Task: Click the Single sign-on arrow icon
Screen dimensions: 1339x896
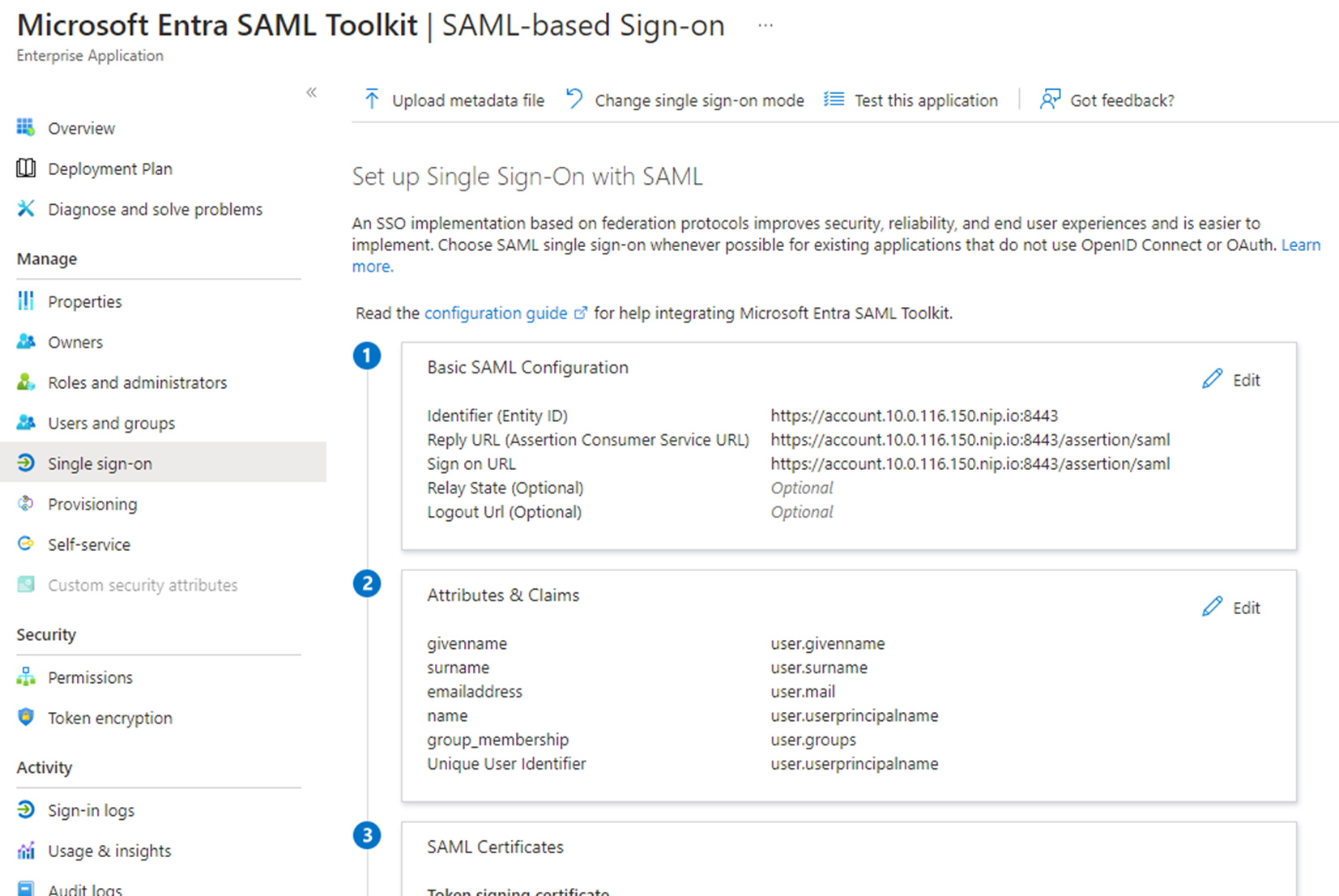Action: (25, 463)
